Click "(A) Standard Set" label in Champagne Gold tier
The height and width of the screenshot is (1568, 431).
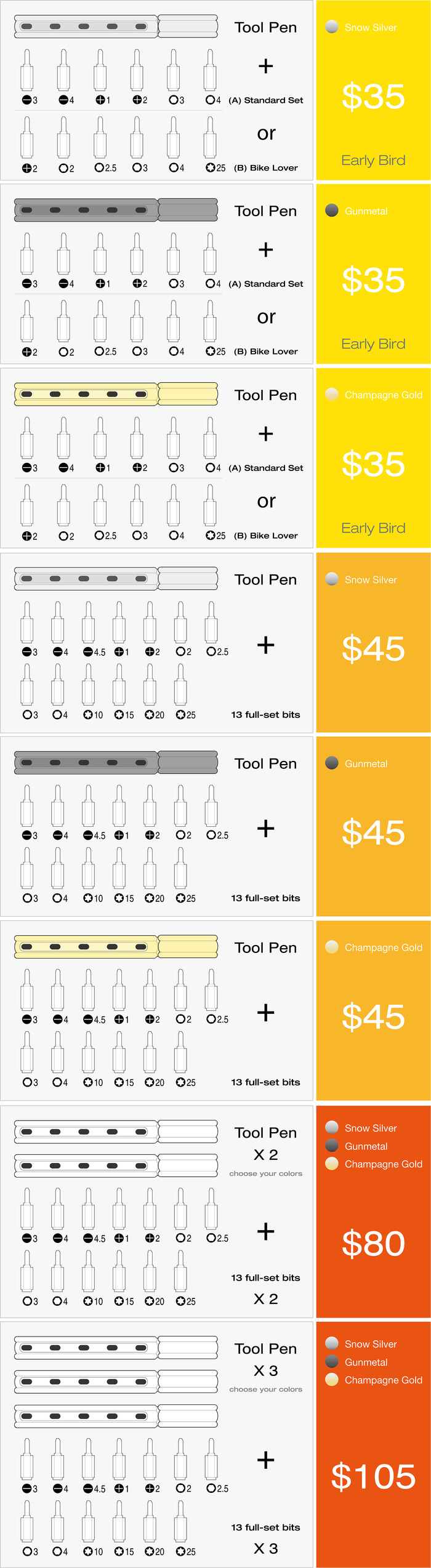click(x=266, y=468)
